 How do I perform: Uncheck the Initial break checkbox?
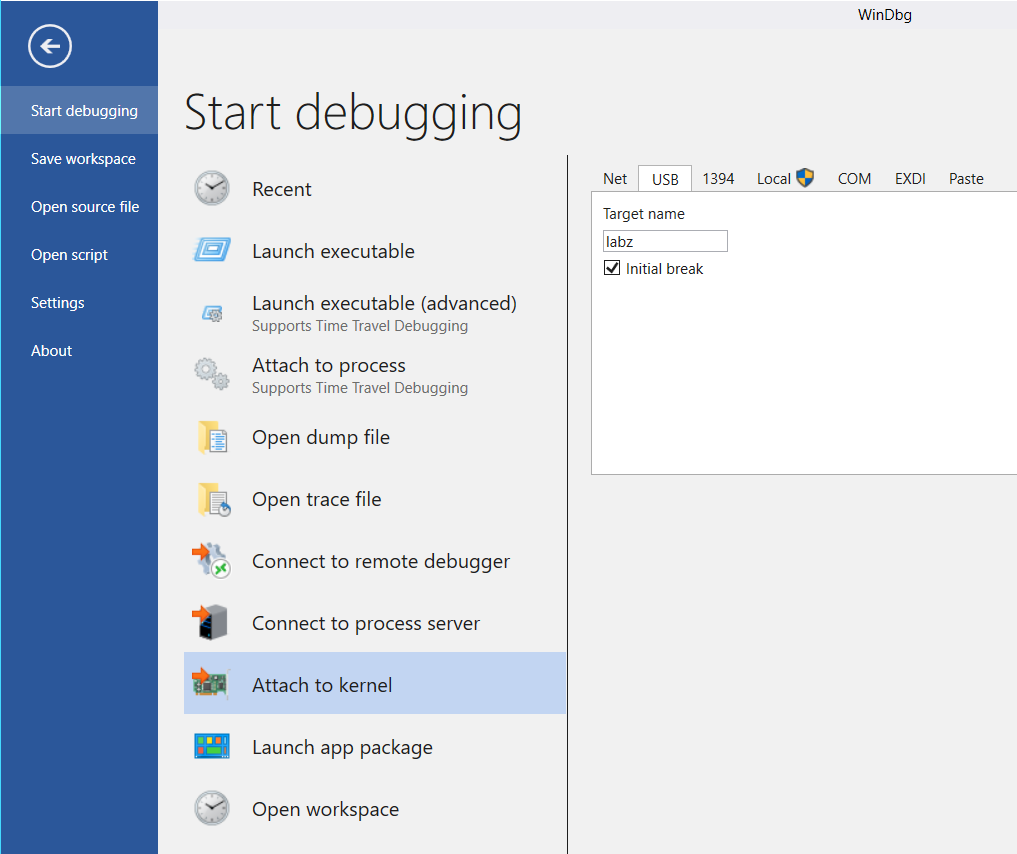click(612, 268)
